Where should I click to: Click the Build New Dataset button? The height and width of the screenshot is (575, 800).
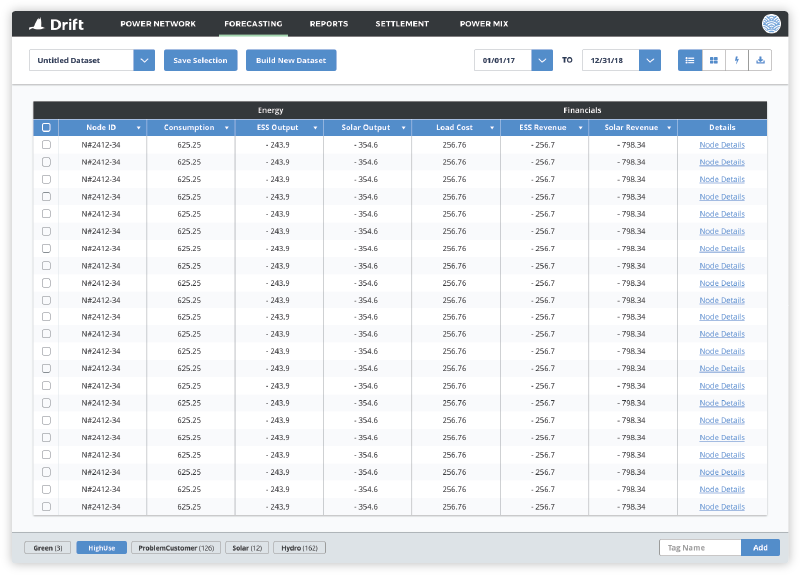click(291, 60)
